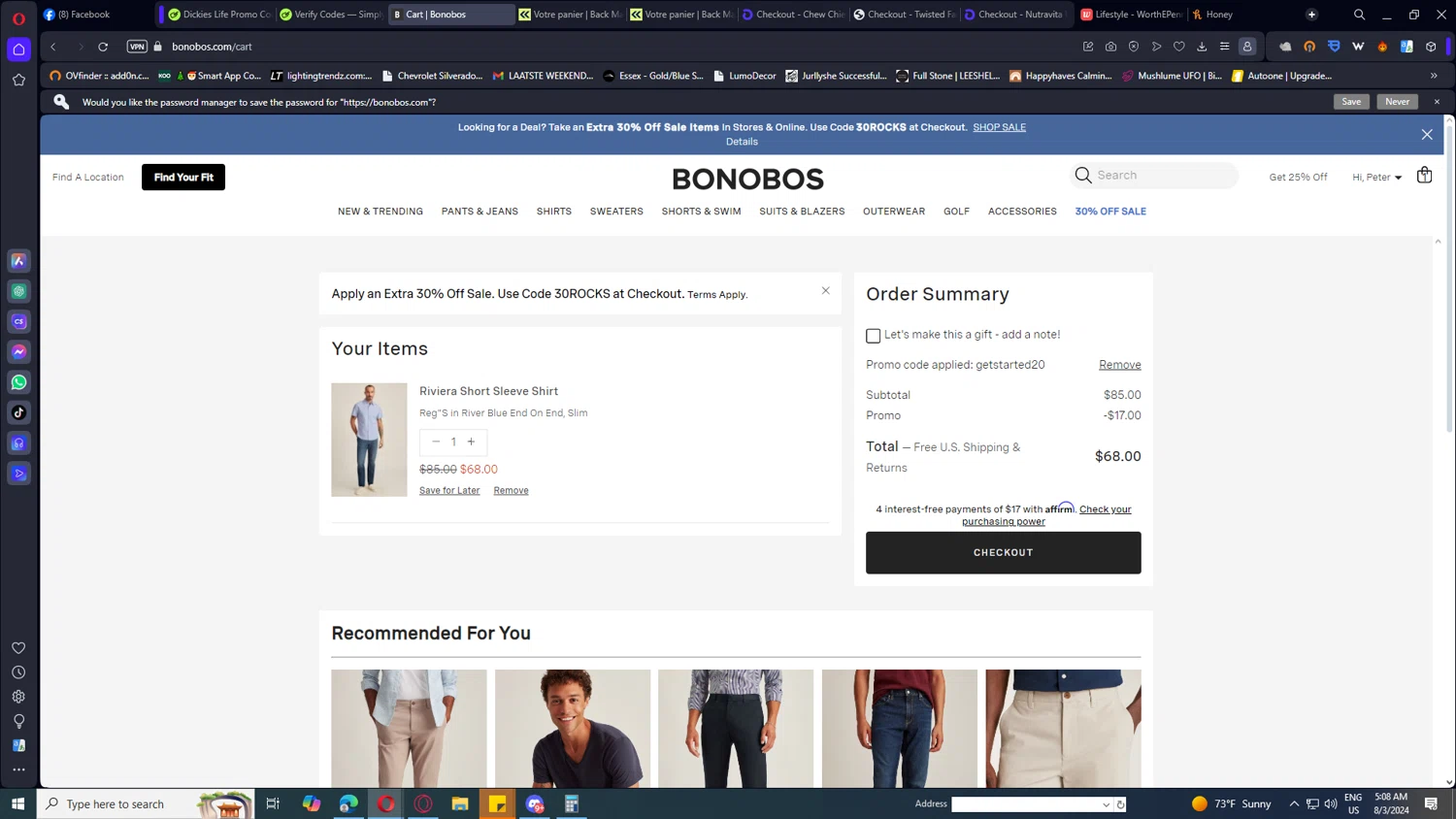Image resolution: width=1456 pixels, height=819 pixels.
Task: Remove the Riviera Short Sleeve Shirt item
Action: 511,490
